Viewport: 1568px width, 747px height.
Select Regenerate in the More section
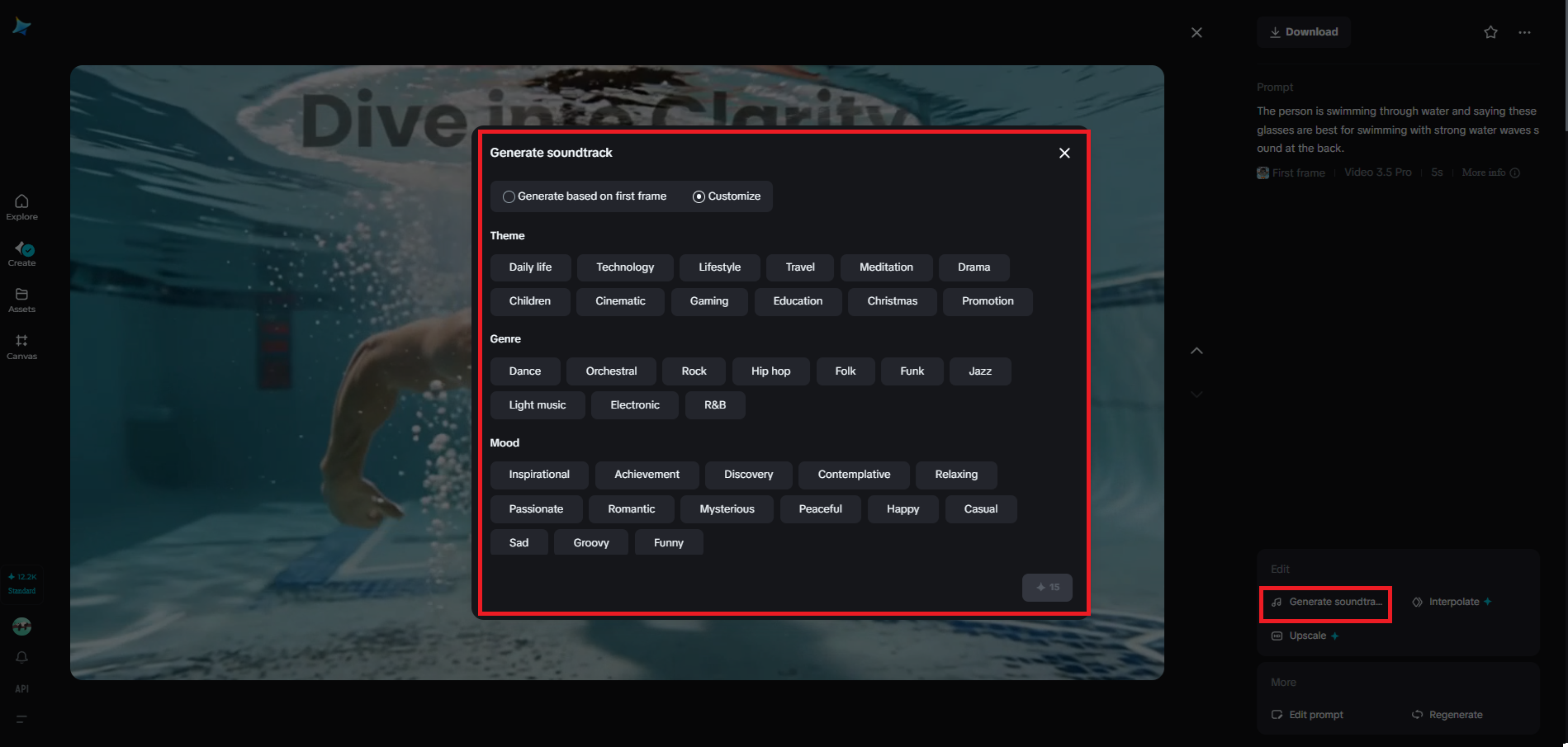click(x=1456, y=714)
